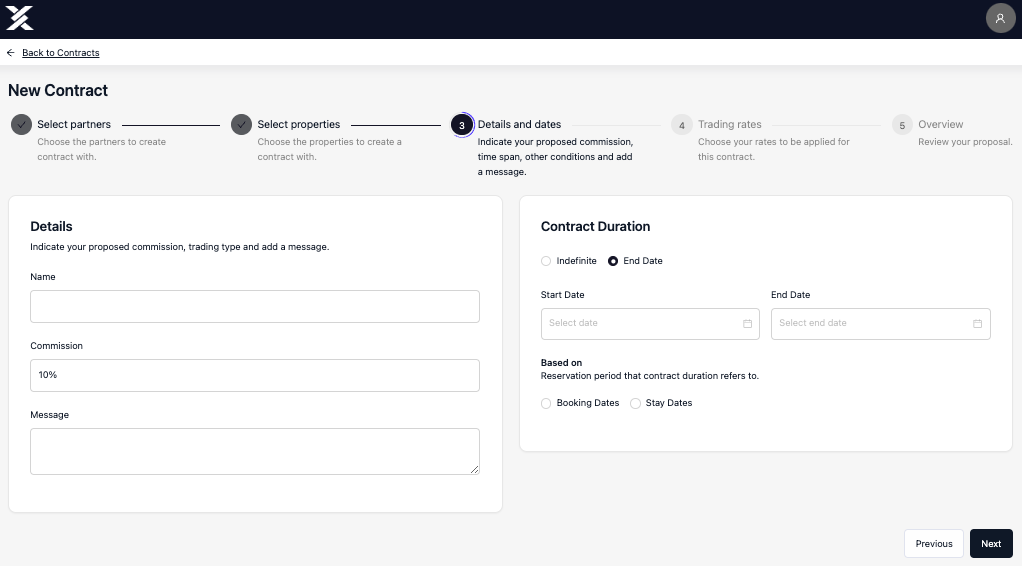Go to the Select partners step
This screenshot has width=1022, height=566.
pyautogui.click(x=74, y=125)
